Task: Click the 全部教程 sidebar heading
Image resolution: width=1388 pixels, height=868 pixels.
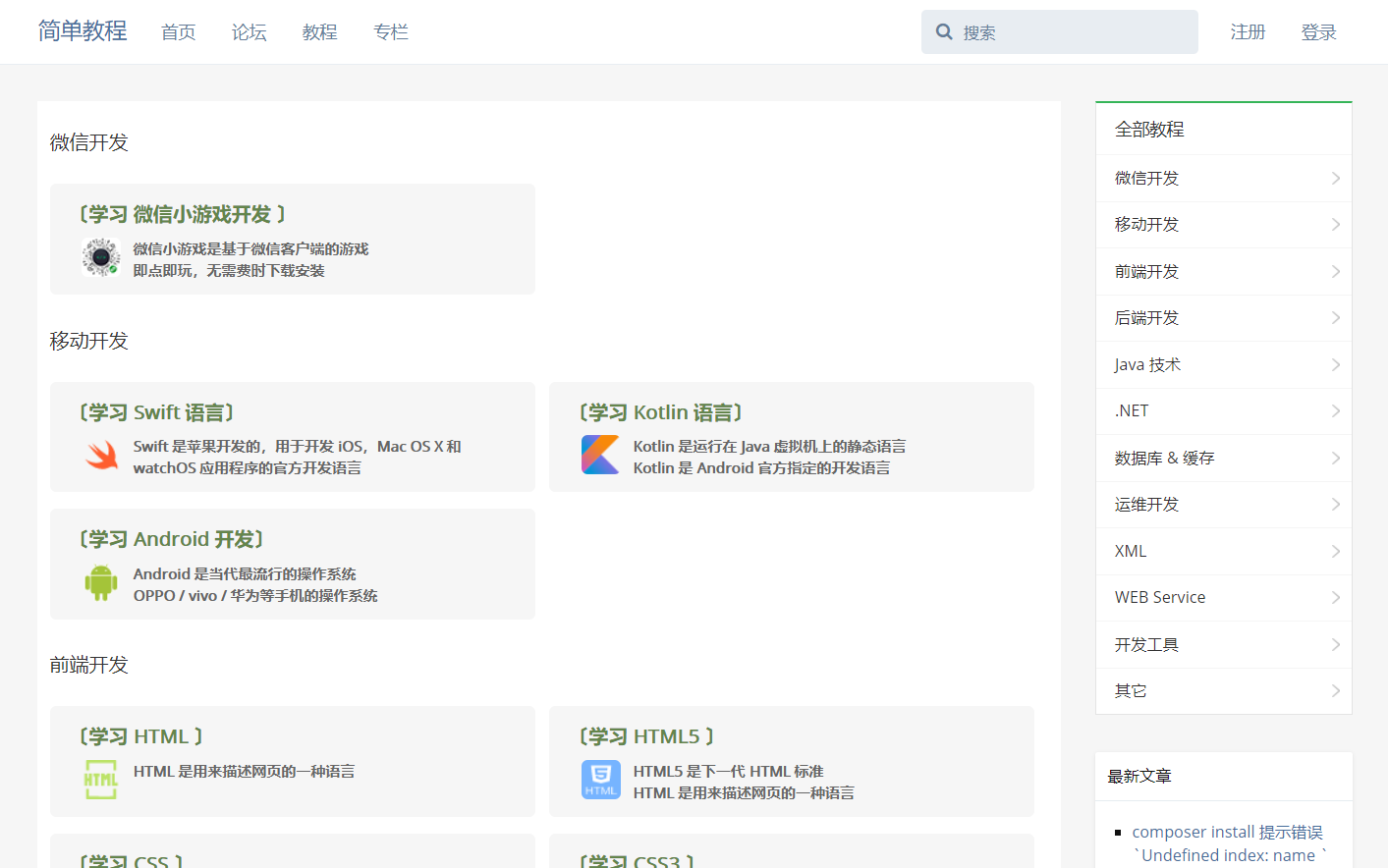Action: 1149,130
